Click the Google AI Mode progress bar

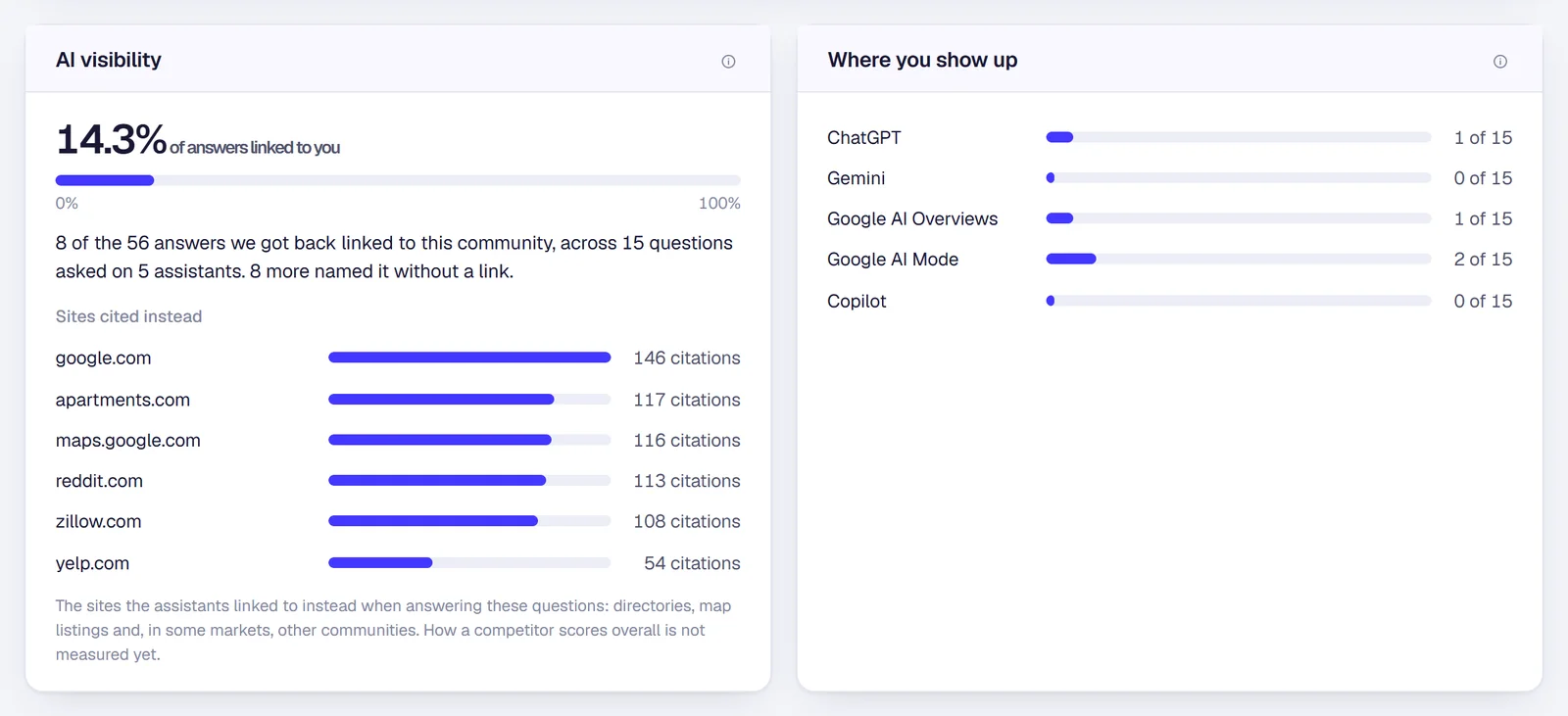[x=1239, y=260]
